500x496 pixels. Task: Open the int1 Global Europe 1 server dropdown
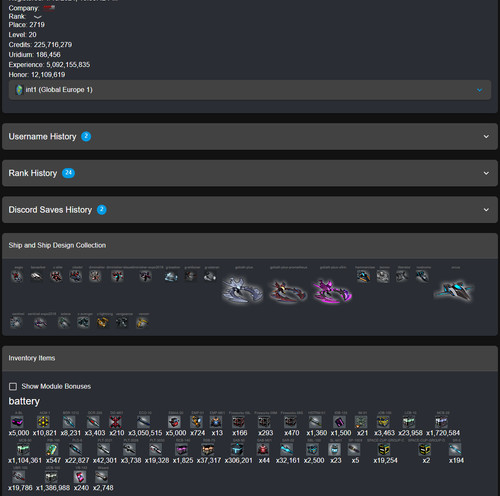click(x=250, y=90)
